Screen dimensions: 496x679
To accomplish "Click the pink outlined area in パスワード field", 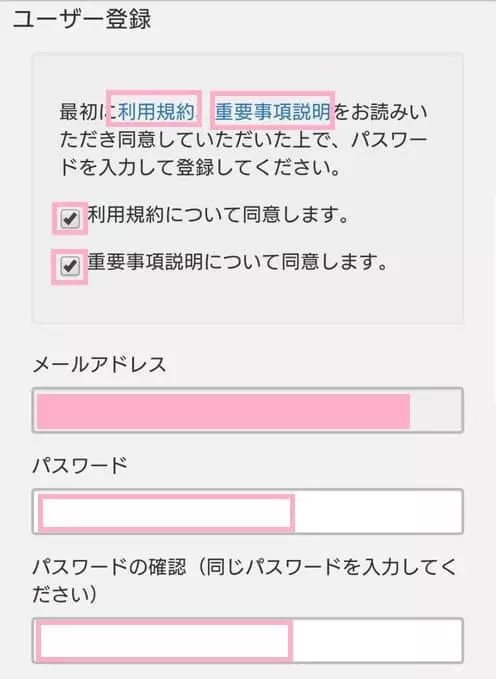I will coord(166,513).
